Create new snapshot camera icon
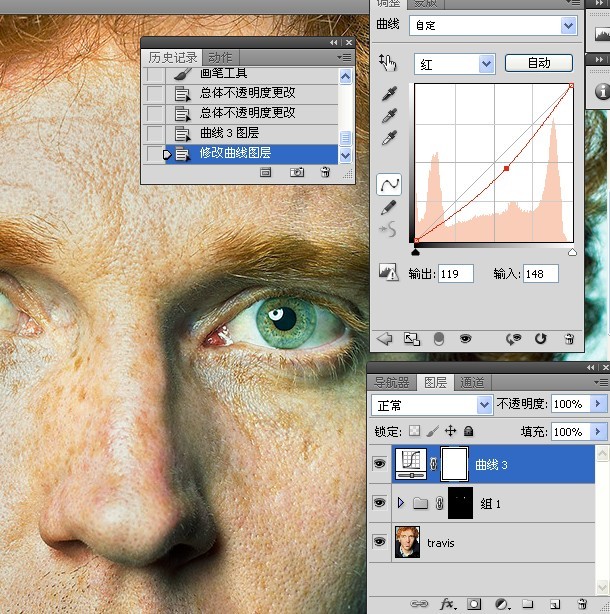 297,172
